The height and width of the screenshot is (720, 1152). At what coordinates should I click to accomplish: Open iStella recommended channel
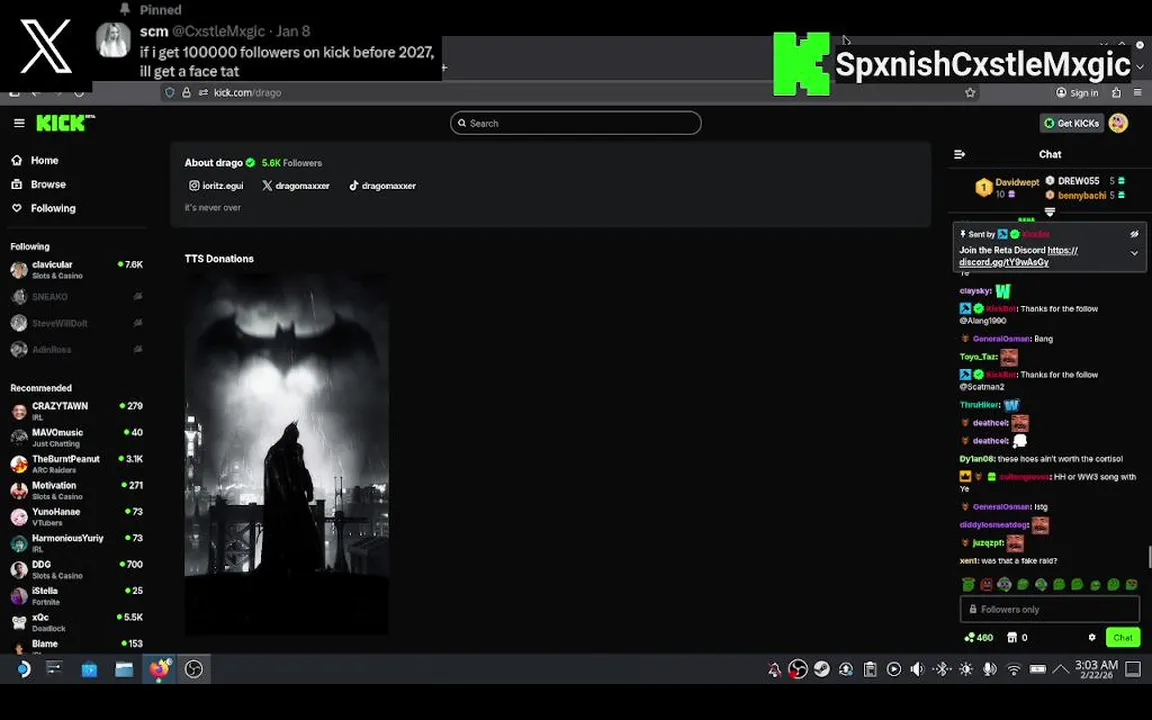76,596
